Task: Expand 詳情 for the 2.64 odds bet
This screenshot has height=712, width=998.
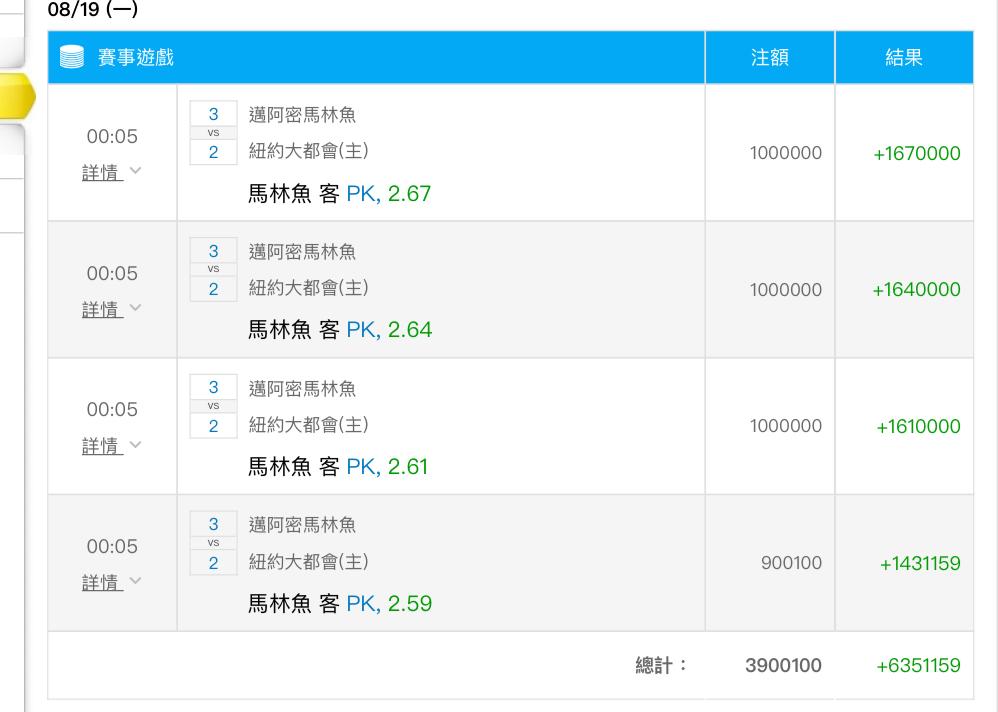Action: tap(102, 309)
